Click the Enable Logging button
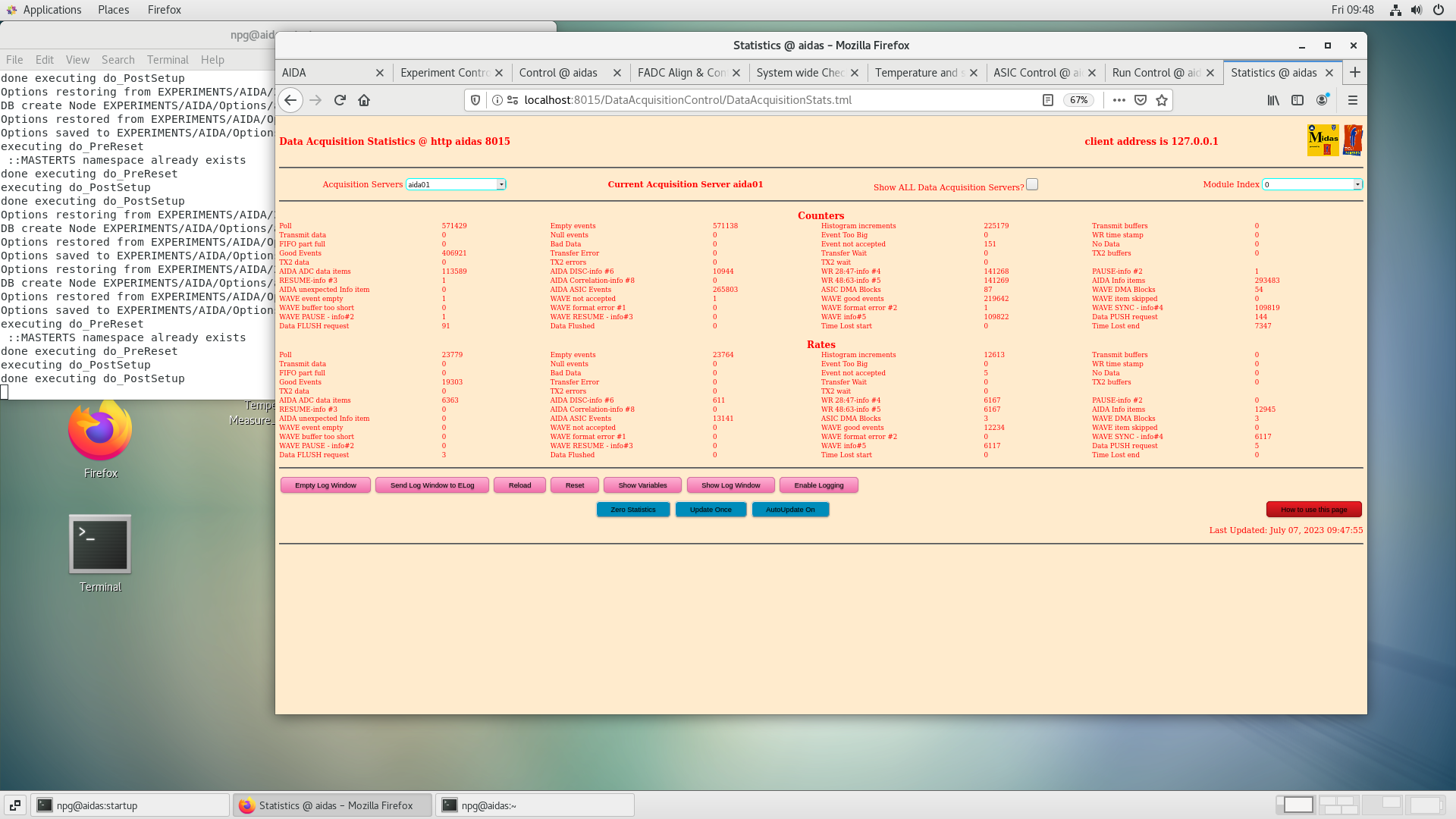This screenshot has width=1456, height=819. point(818,485)
